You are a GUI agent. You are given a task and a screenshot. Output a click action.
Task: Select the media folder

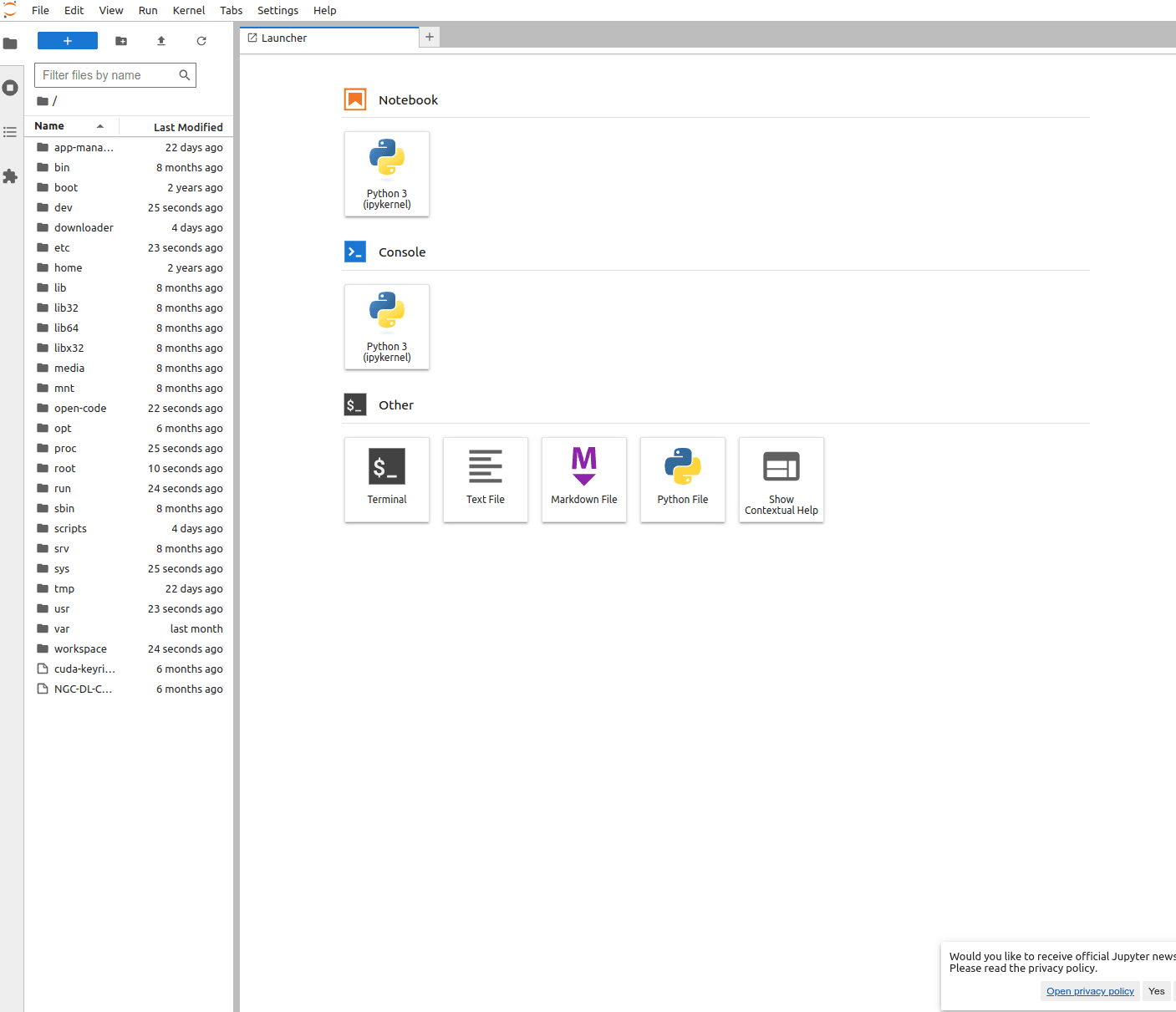point(130,368)
